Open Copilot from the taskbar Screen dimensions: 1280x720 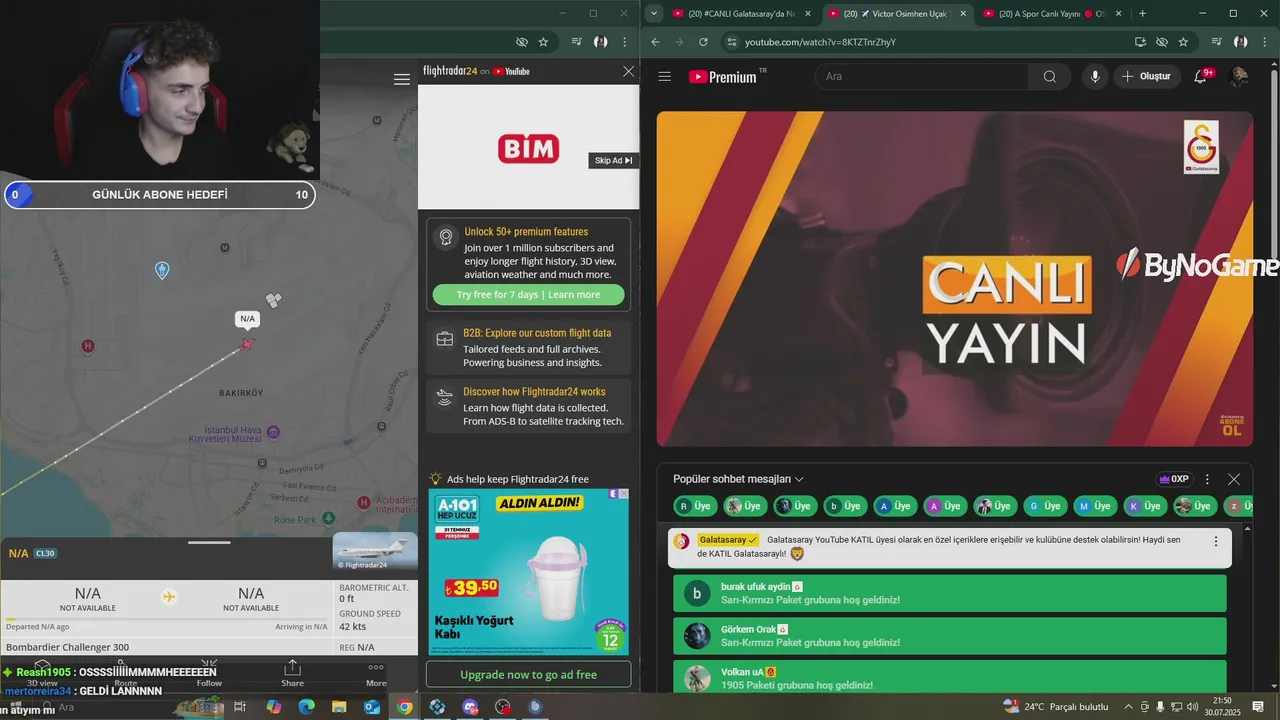(x=273, y=707)
